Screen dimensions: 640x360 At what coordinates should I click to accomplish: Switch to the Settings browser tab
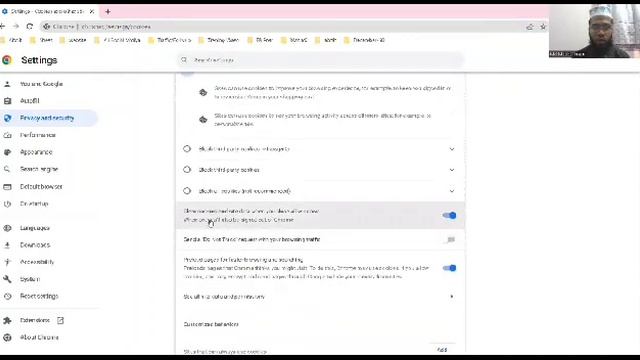[48, 11]
